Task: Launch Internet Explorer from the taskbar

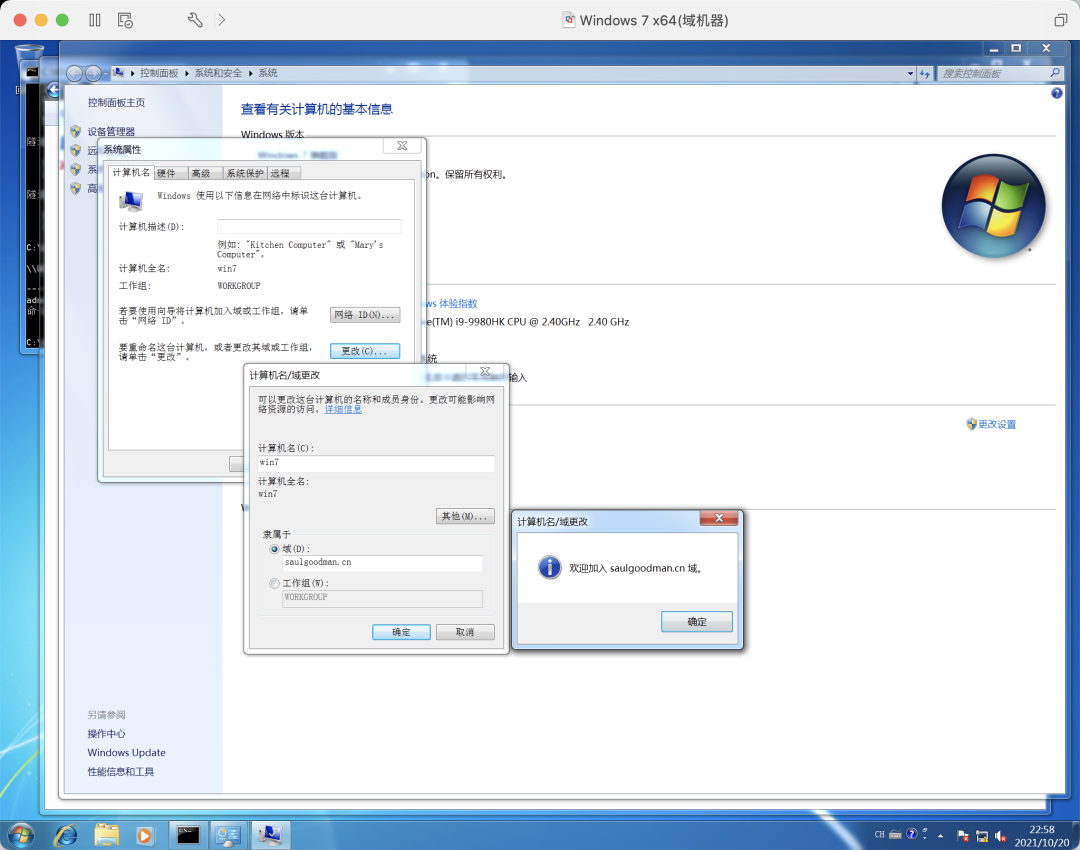Action: pyautogui.click(x=66, y=836)
